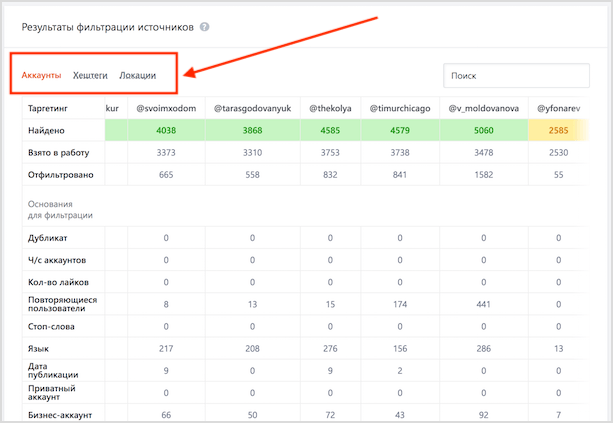Switch to the Аккаунты tab

(41, 75)
